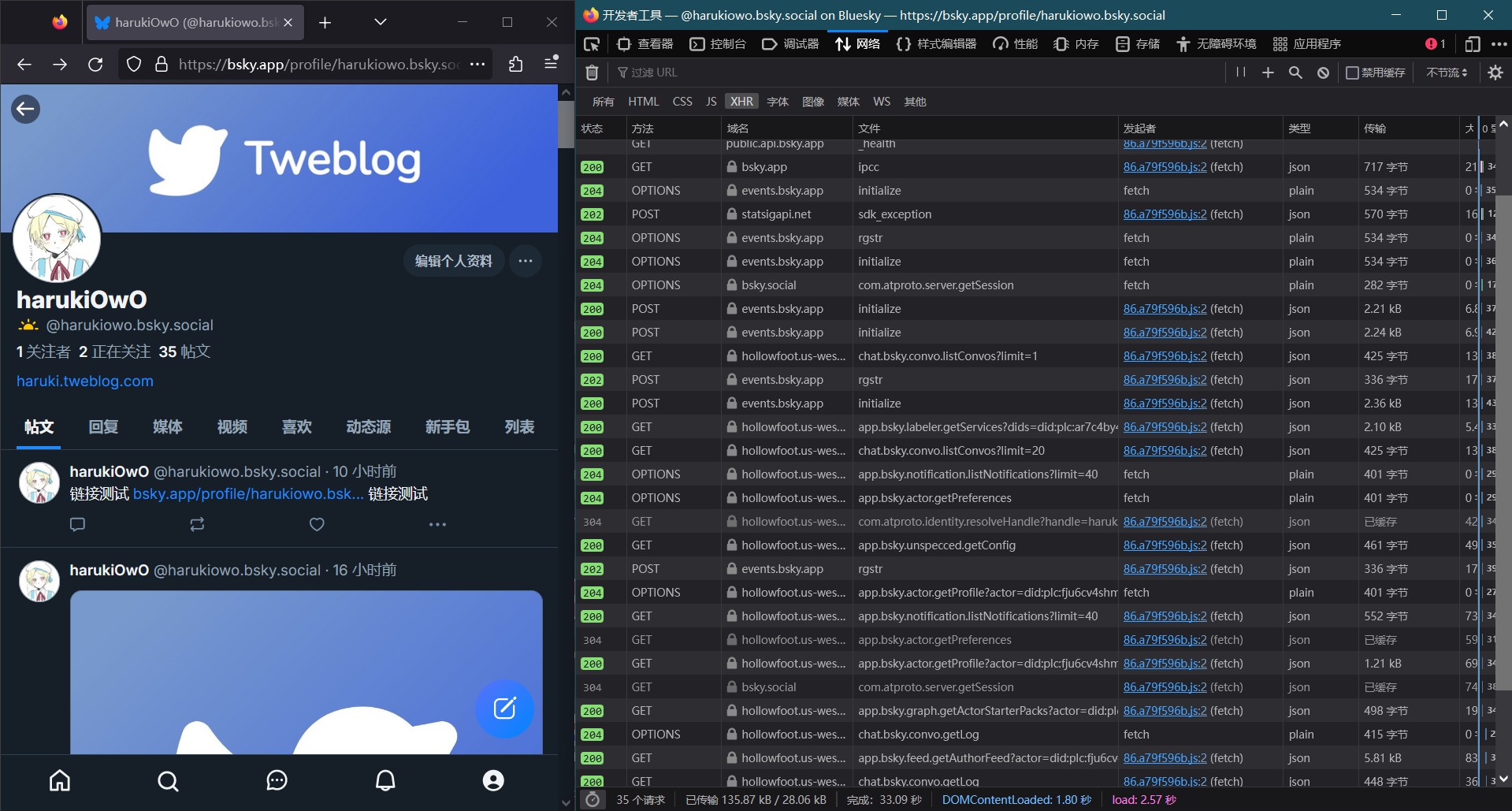Viewport: 1512px width, 811px height.
Task: Click the 编辑个人资料 button
Action: coord(453,261)
